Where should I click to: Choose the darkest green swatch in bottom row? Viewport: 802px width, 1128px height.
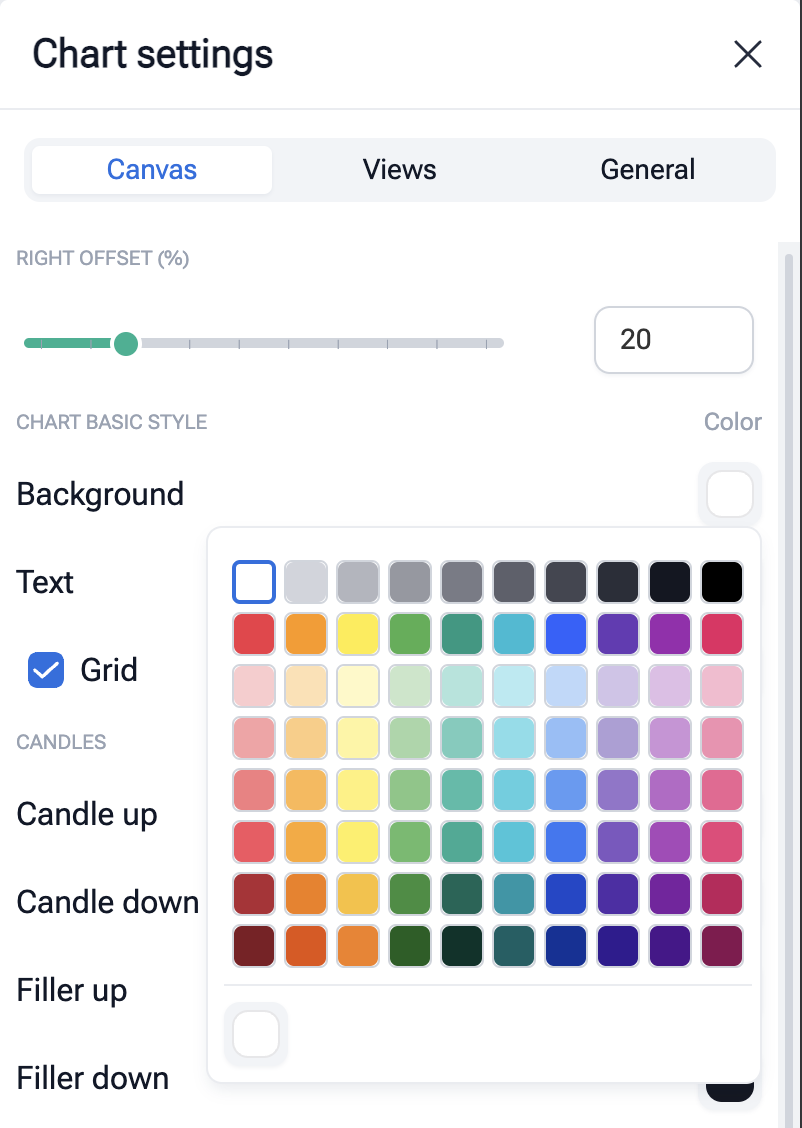(x=462, y=945)
